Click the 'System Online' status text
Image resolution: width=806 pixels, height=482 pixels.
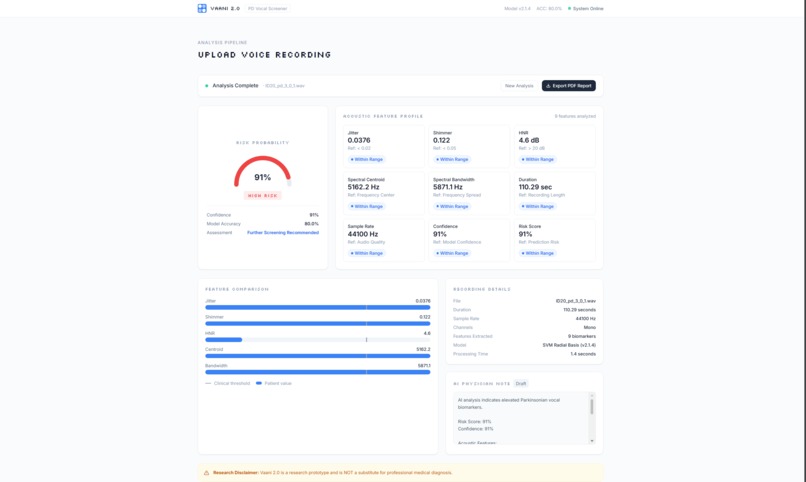coord(588,9)
